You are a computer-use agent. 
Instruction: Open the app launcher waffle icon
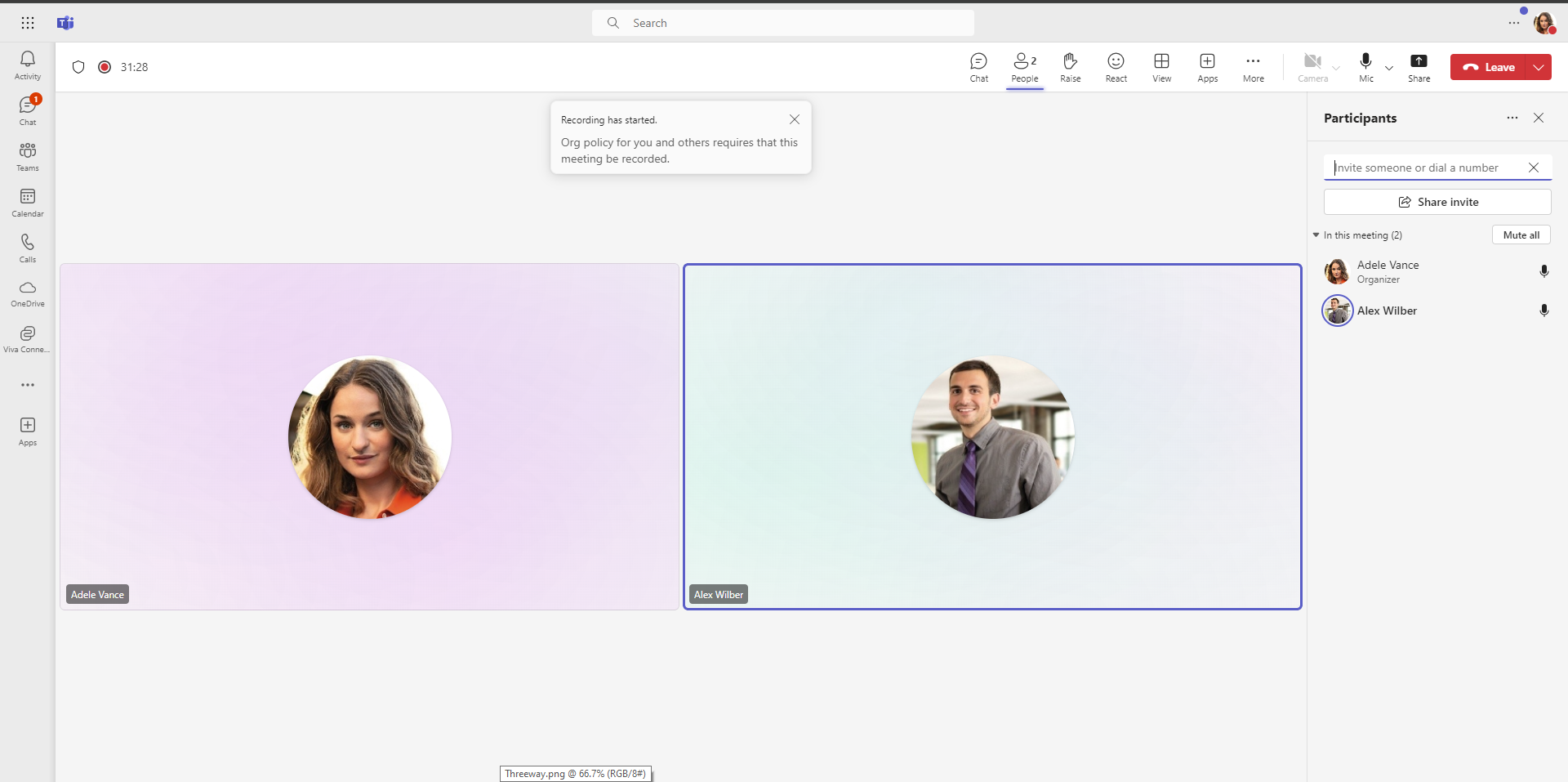(28, 23)
